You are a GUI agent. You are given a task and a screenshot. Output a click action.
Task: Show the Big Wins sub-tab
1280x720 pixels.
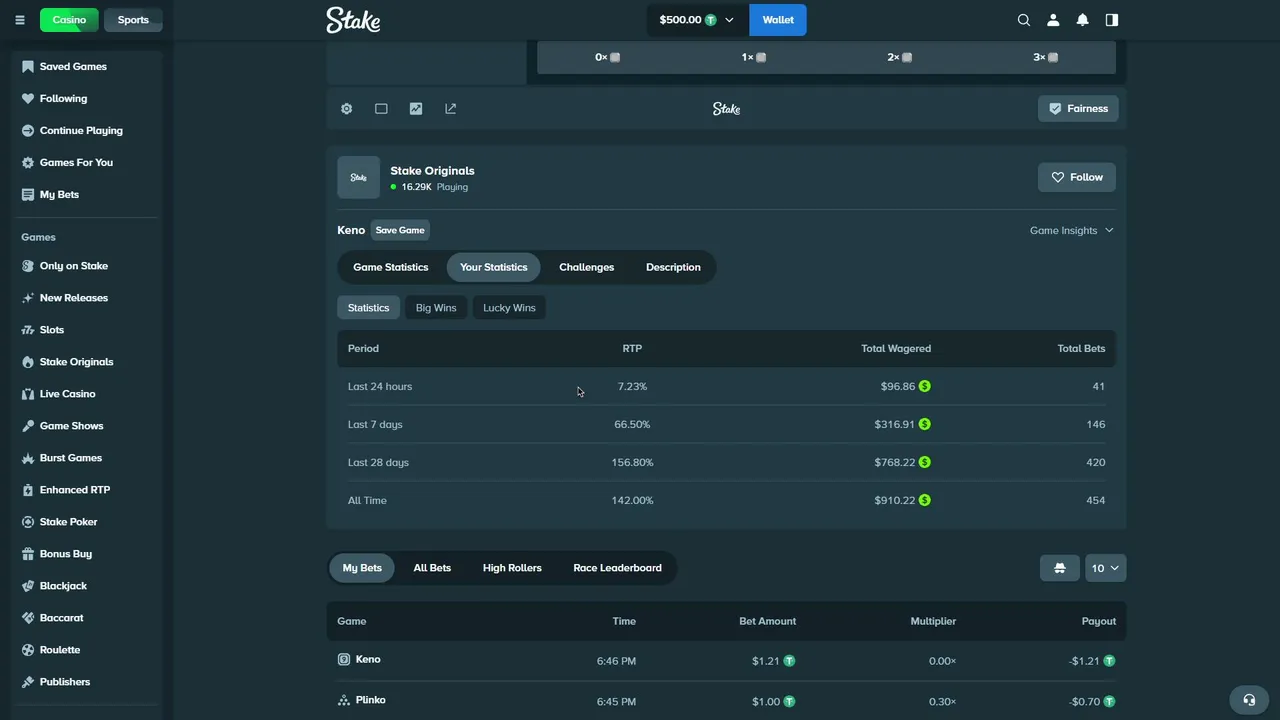pyautogui.click(x=436, y=308)
